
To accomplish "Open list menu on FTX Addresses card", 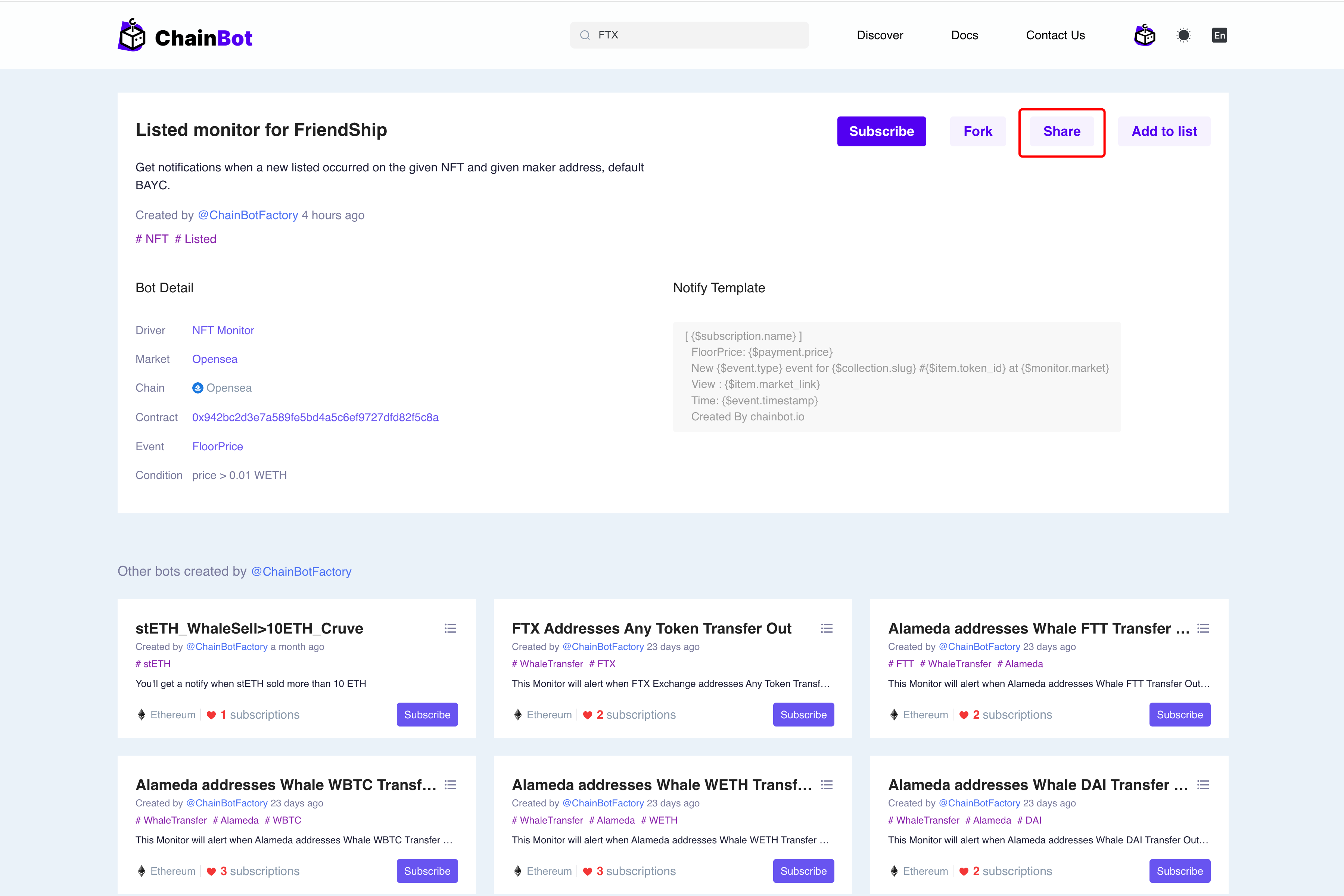I will click(826, 629).
